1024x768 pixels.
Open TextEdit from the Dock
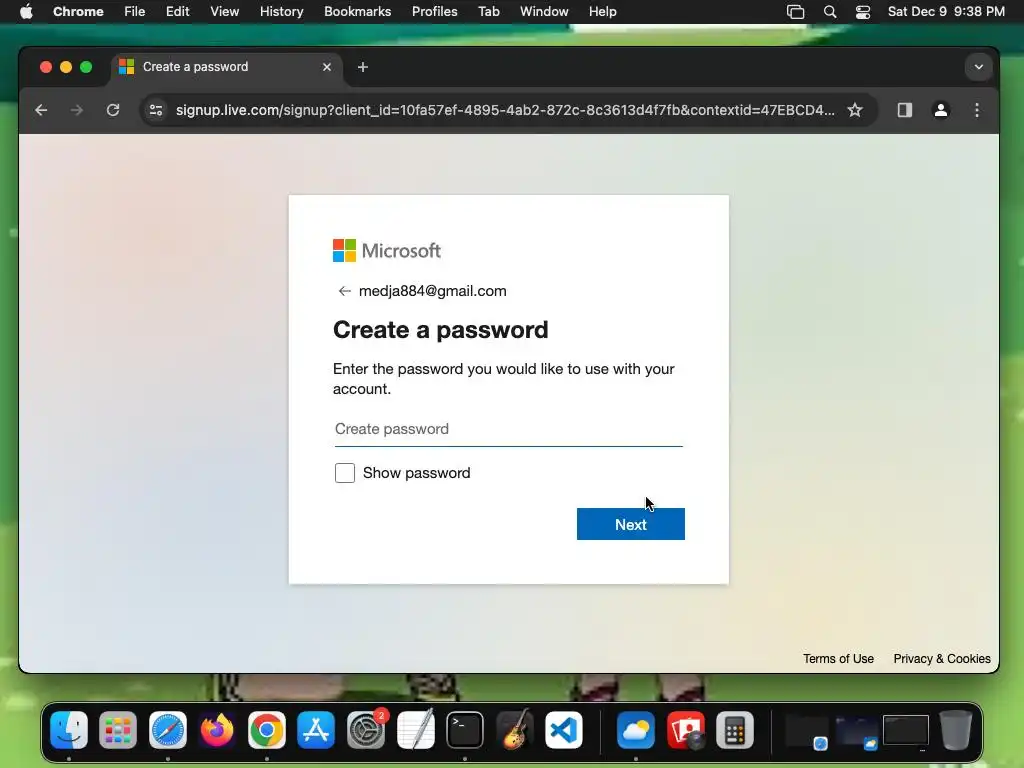click(x=415, y=730)
